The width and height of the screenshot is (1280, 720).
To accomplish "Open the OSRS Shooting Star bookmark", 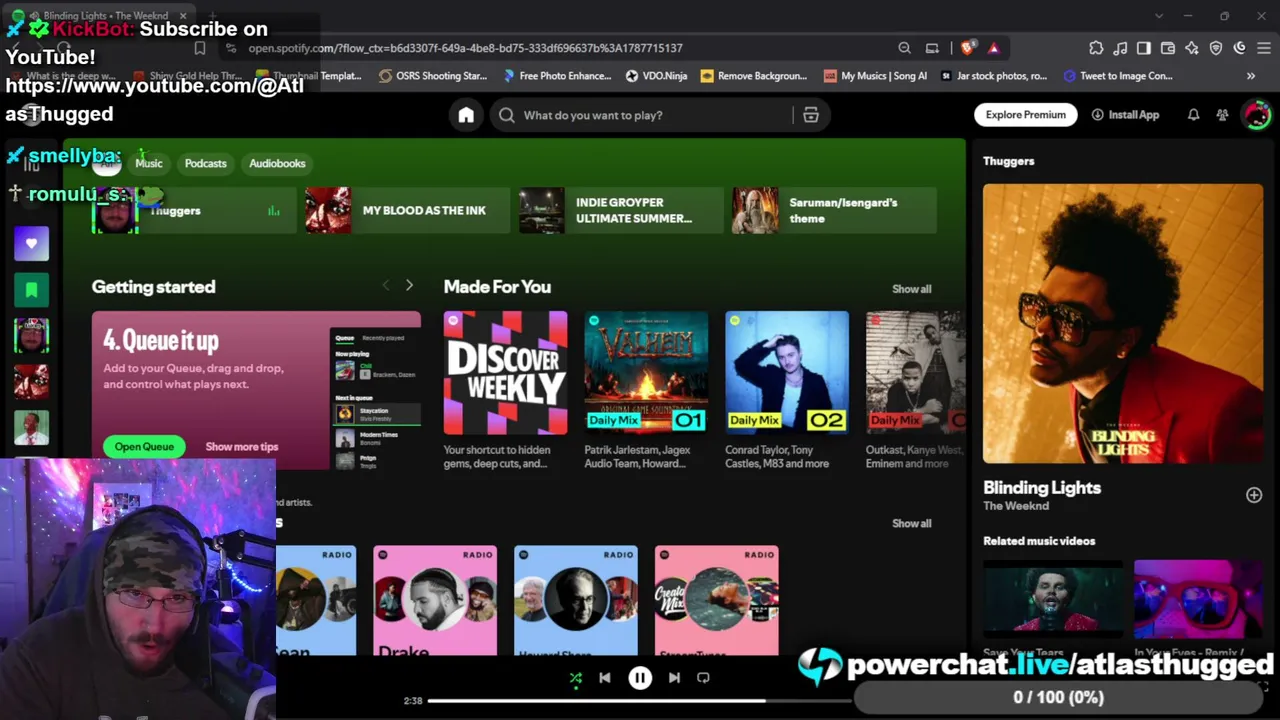I will tap(433, 76).
